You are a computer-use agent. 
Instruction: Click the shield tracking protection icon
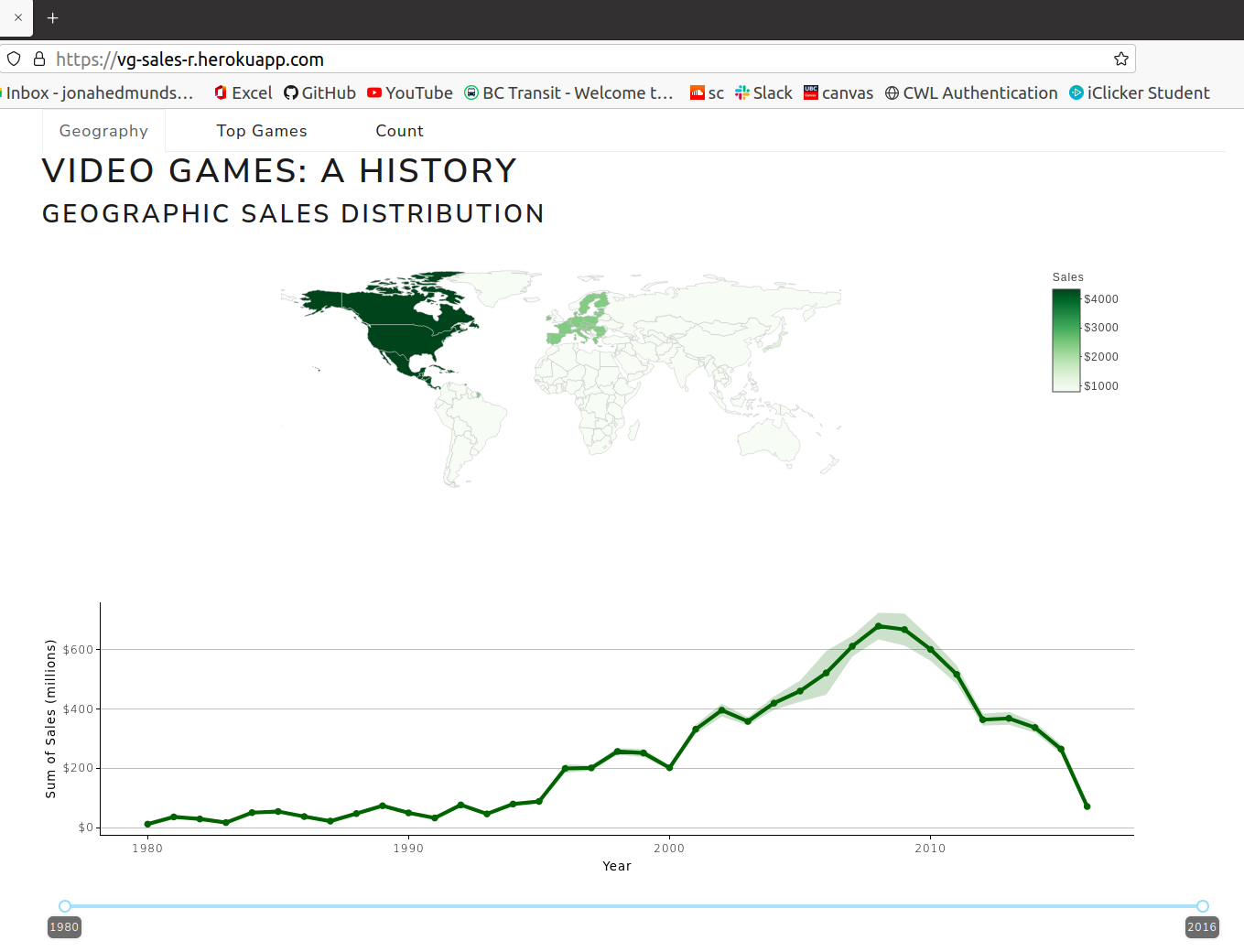(14, 59)
